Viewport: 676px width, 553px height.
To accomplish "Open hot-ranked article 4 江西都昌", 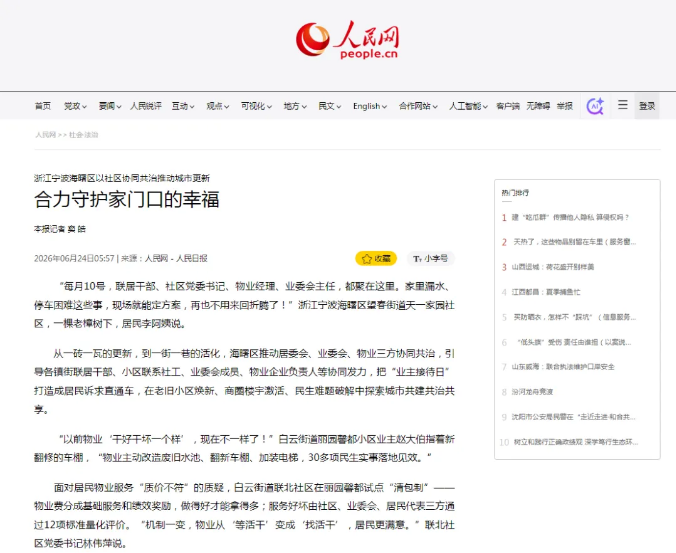I will click(x=546, y=292).
